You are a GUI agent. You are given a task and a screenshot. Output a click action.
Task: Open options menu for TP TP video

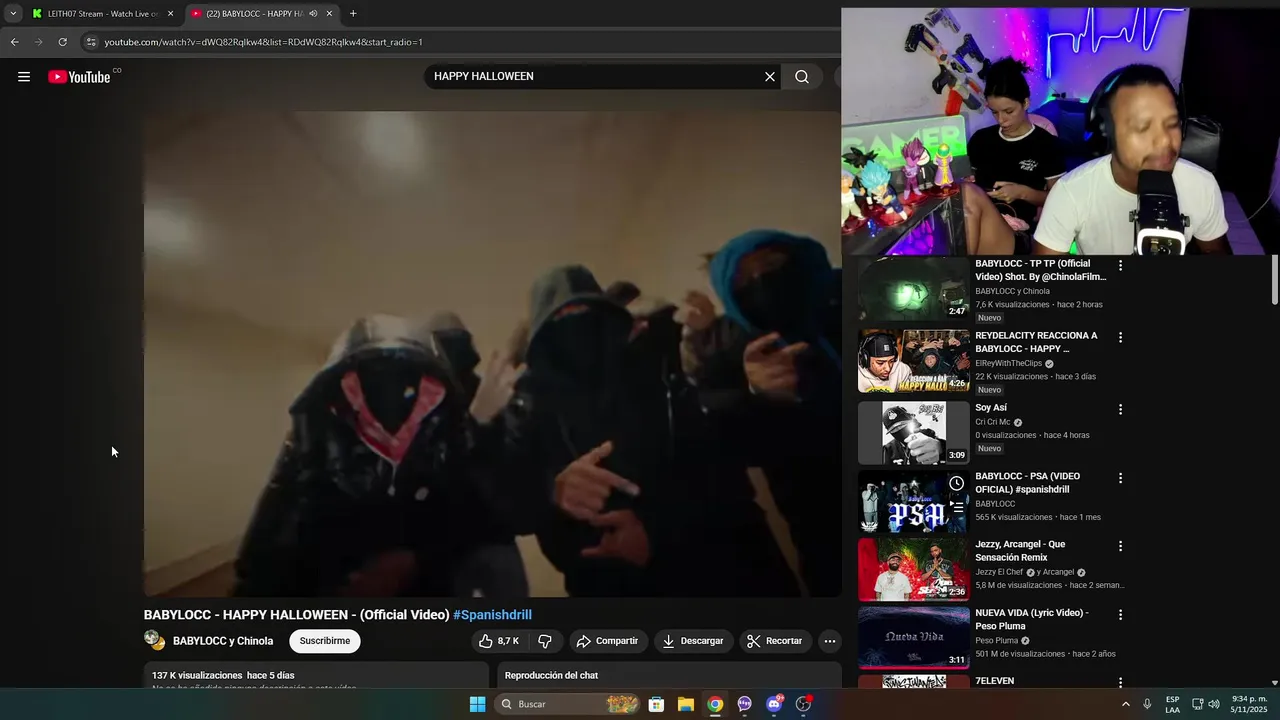pos(1120,266)
